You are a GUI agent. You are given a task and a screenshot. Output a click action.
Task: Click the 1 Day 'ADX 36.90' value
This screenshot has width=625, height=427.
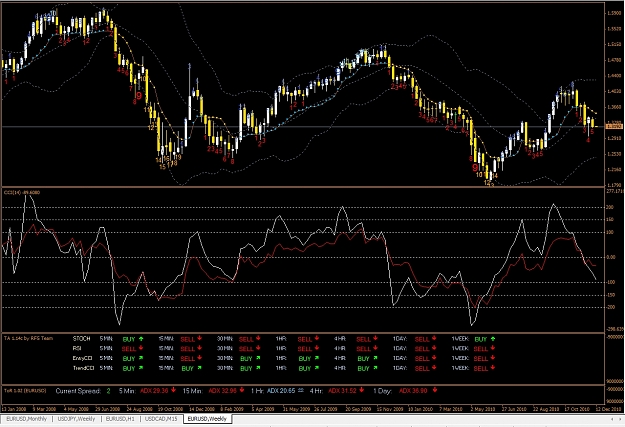(x=413, y=391)
